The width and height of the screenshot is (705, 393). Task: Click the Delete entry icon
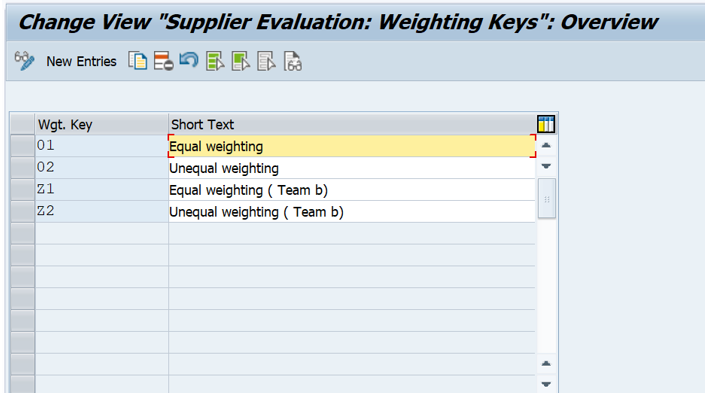click(x=163, y=61)
